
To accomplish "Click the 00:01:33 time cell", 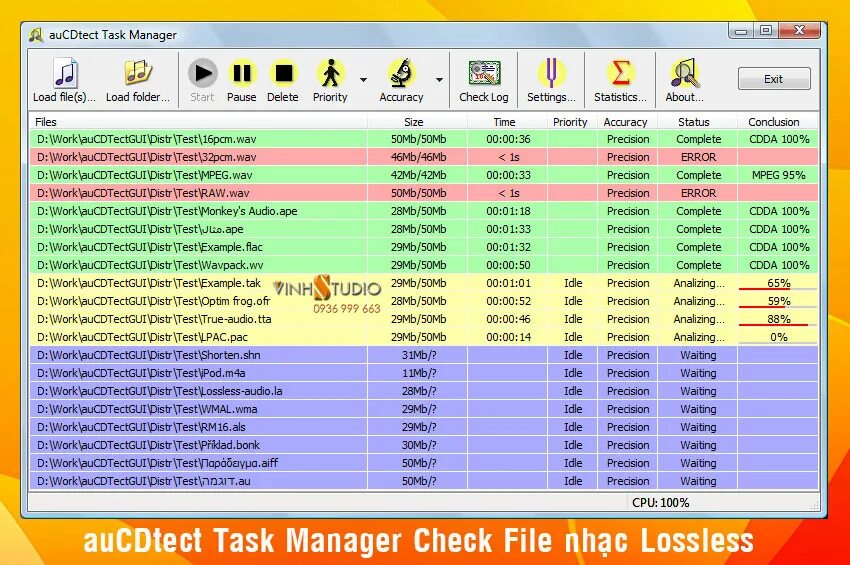I will pos(508,229).
